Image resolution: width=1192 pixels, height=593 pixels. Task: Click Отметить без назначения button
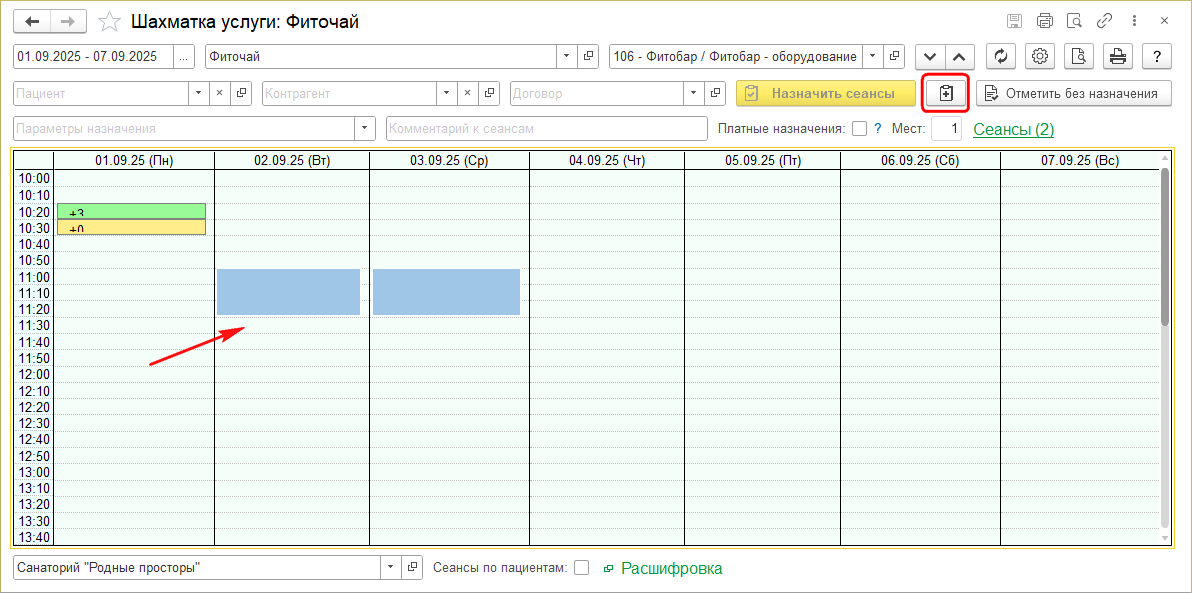1073,93
